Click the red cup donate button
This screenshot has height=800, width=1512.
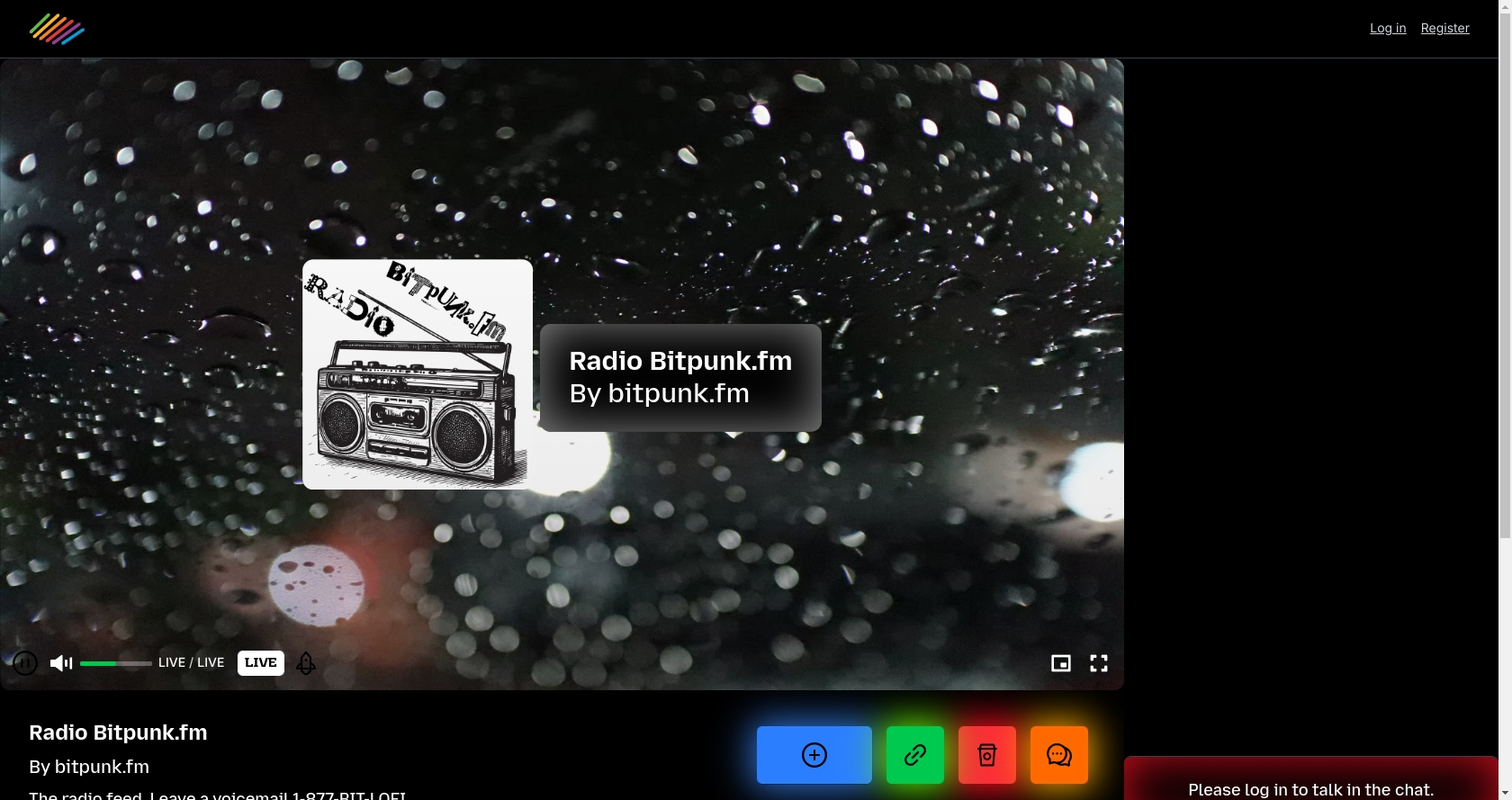(987, 755)
